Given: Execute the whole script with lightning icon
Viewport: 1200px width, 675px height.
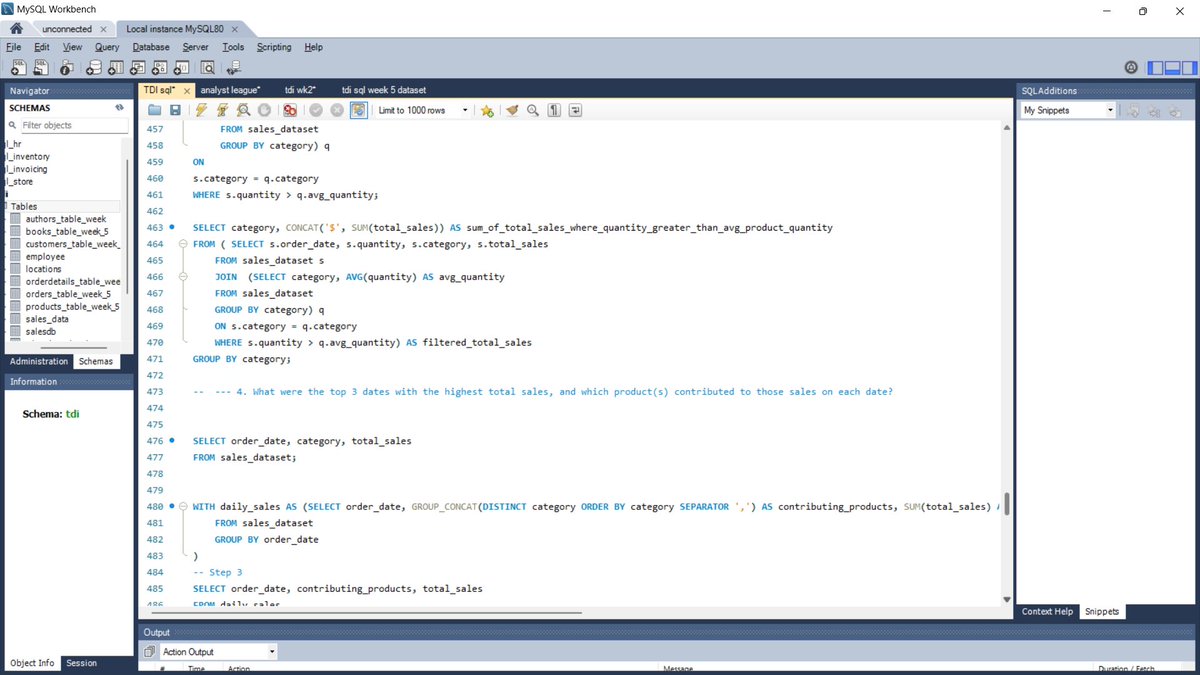Looking at the screenshot, I should pyautogui.click(x=201, y=110).
